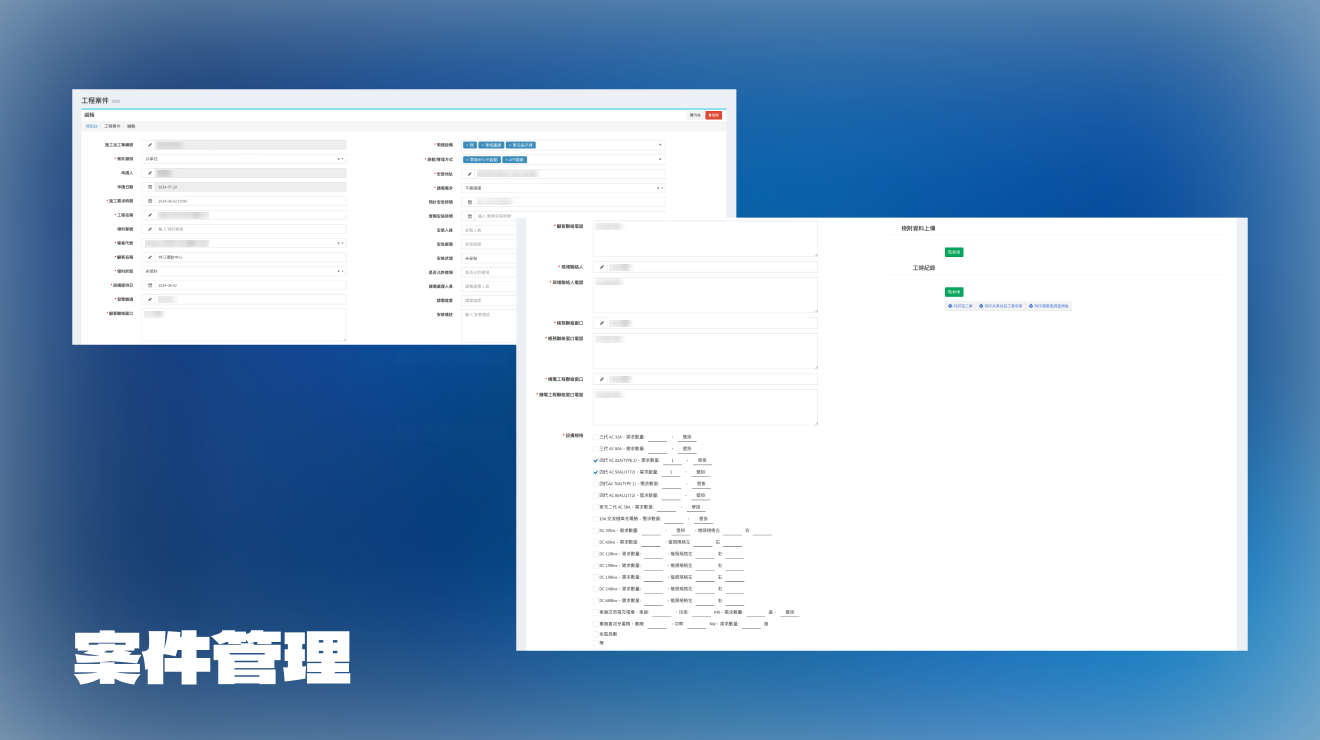
Task: Click the pencil icon beside 顧客名稱
Action: pyautogui.click(x=150, y=257)
